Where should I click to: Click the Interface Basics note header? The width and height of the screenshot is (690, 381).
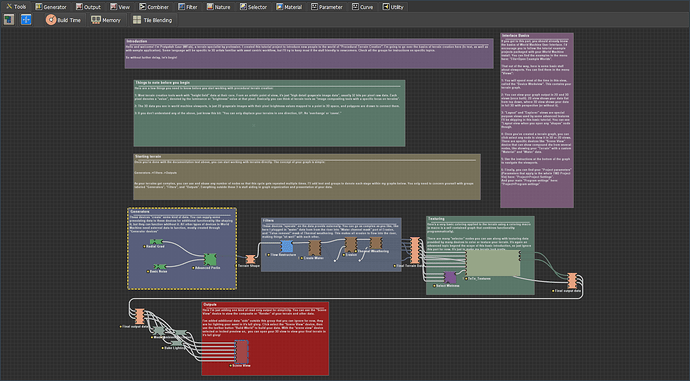click(515, 35)
